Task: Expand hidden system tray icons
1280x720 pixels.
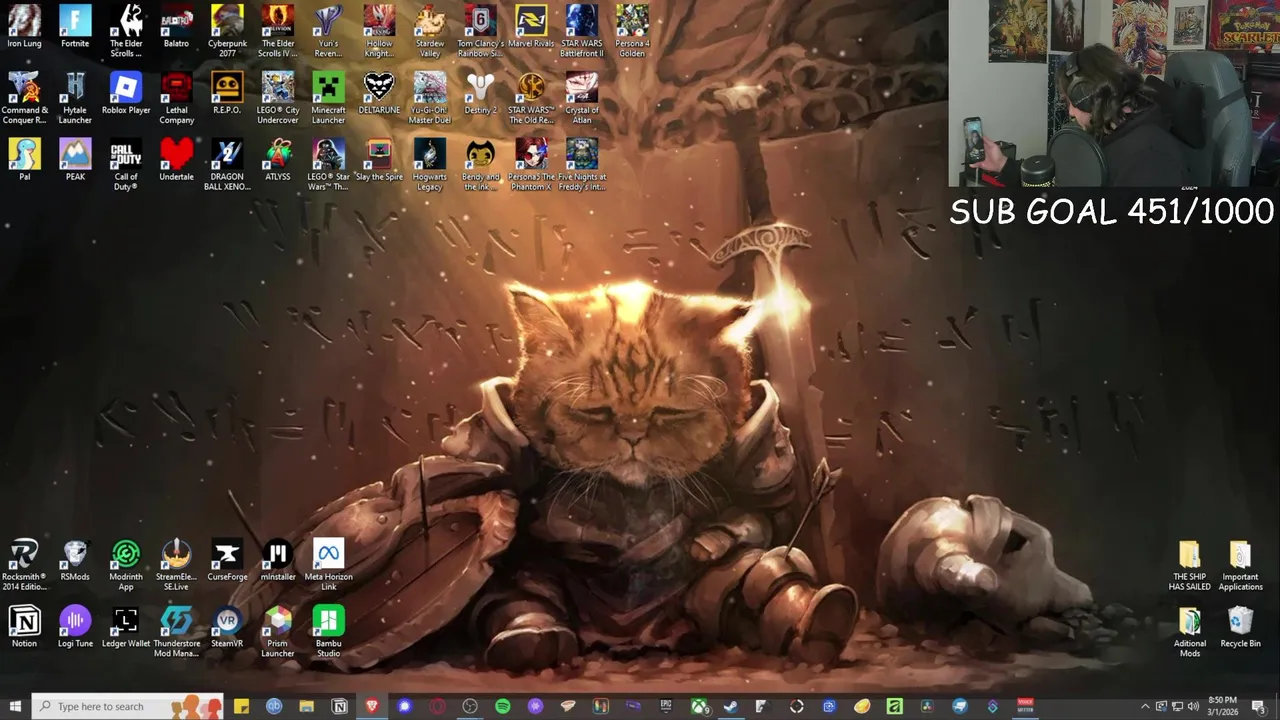Action: [1146, 706]
